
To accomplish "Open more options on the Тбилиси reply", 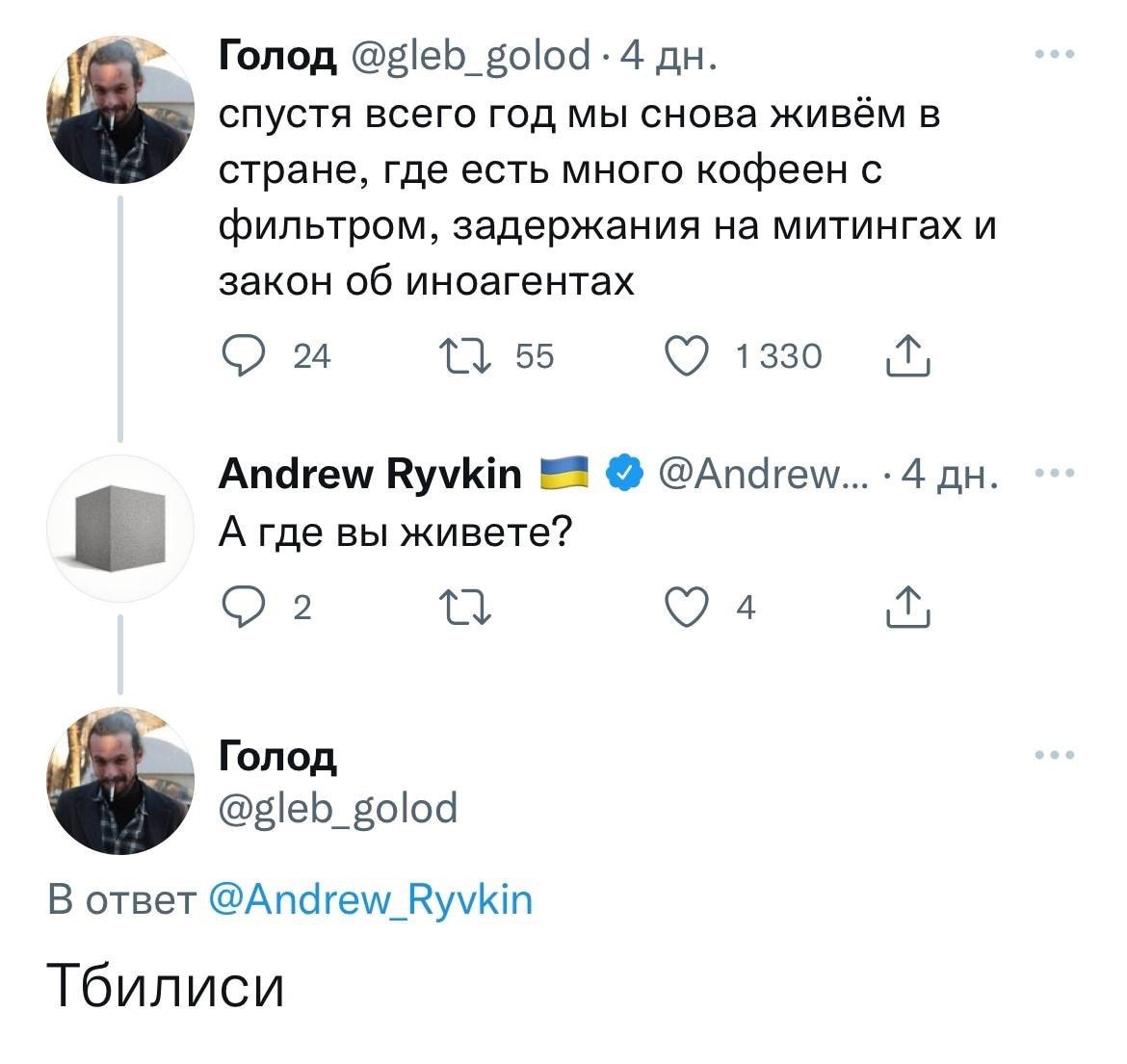I will (x=1057, y=755).
